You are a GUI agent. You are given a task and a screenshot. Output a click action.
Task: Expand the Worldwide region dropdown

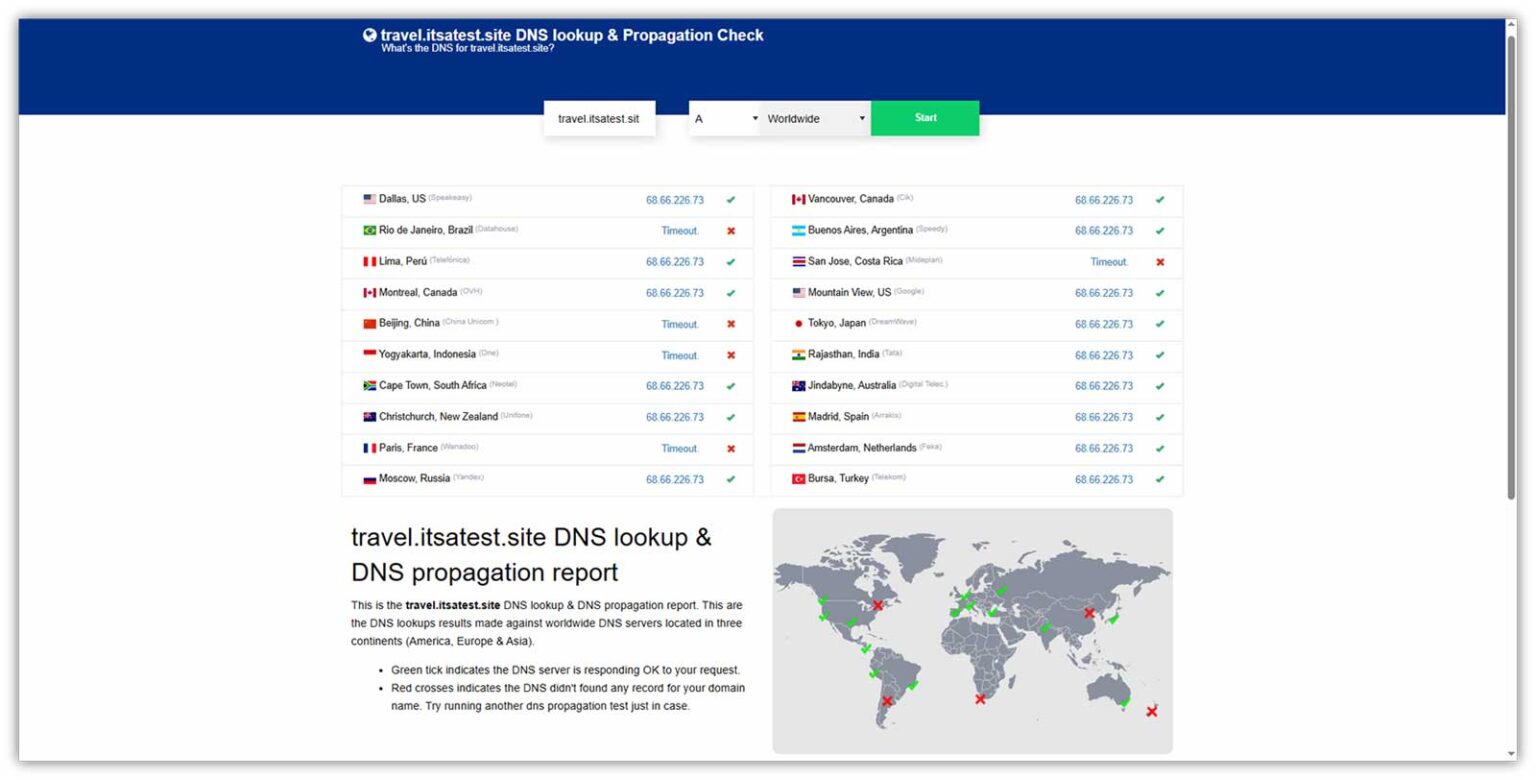(x=814, y=118)
